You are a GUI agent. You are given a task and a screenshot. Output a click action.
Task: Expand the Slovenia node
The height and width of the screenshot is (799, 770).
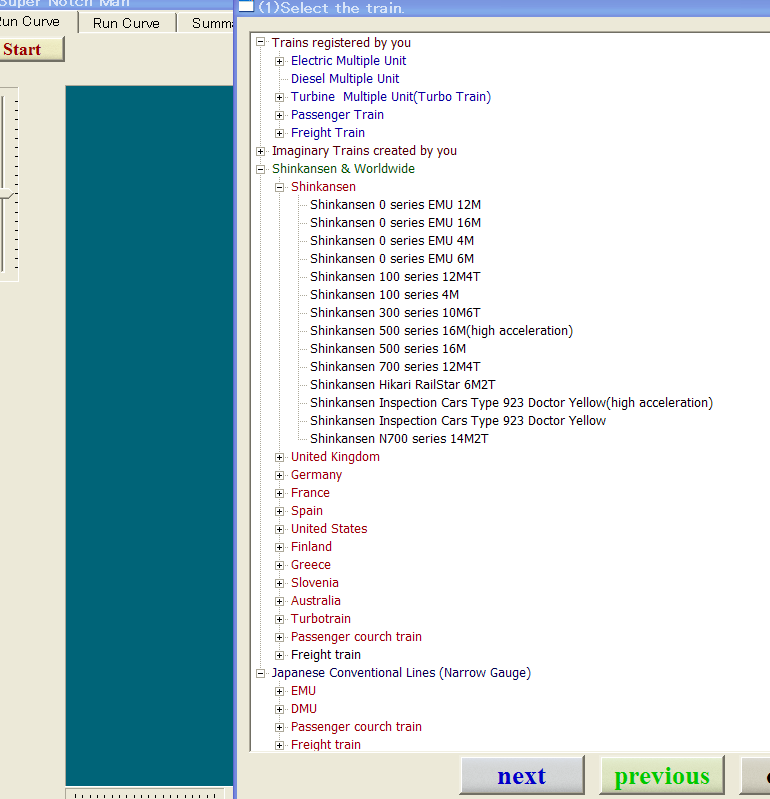279,583
